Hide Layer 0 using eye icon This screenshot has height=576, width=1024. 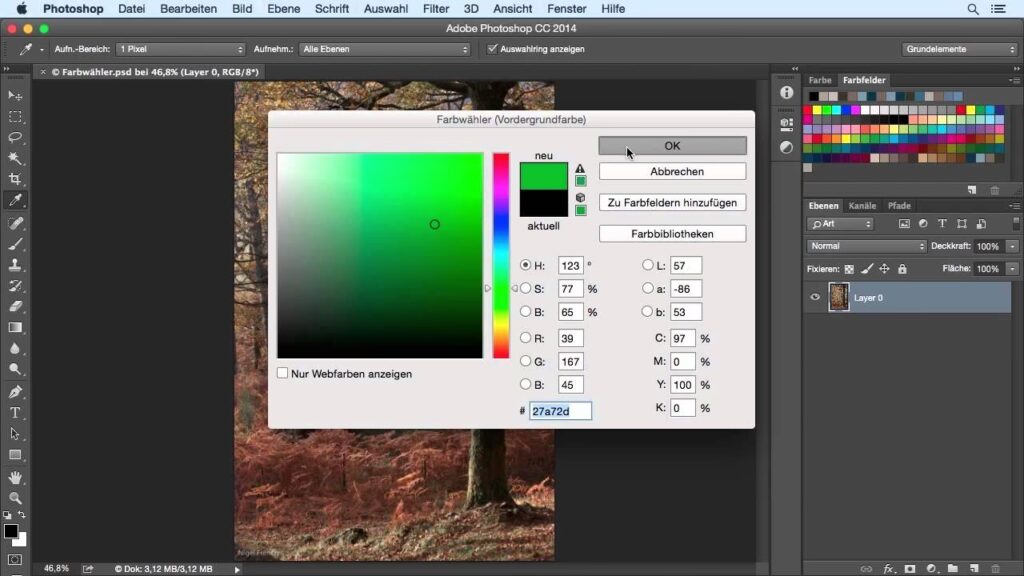815,297
